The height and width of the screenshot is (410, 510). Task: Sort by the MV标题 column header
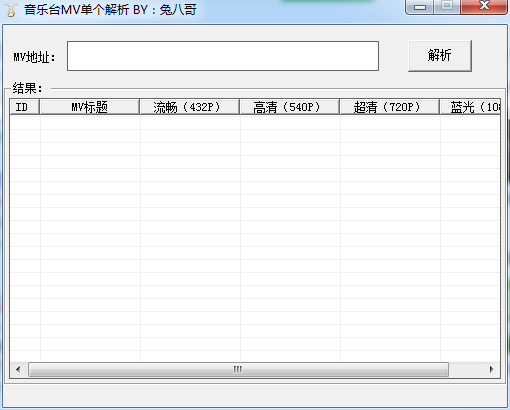(90, 107)
